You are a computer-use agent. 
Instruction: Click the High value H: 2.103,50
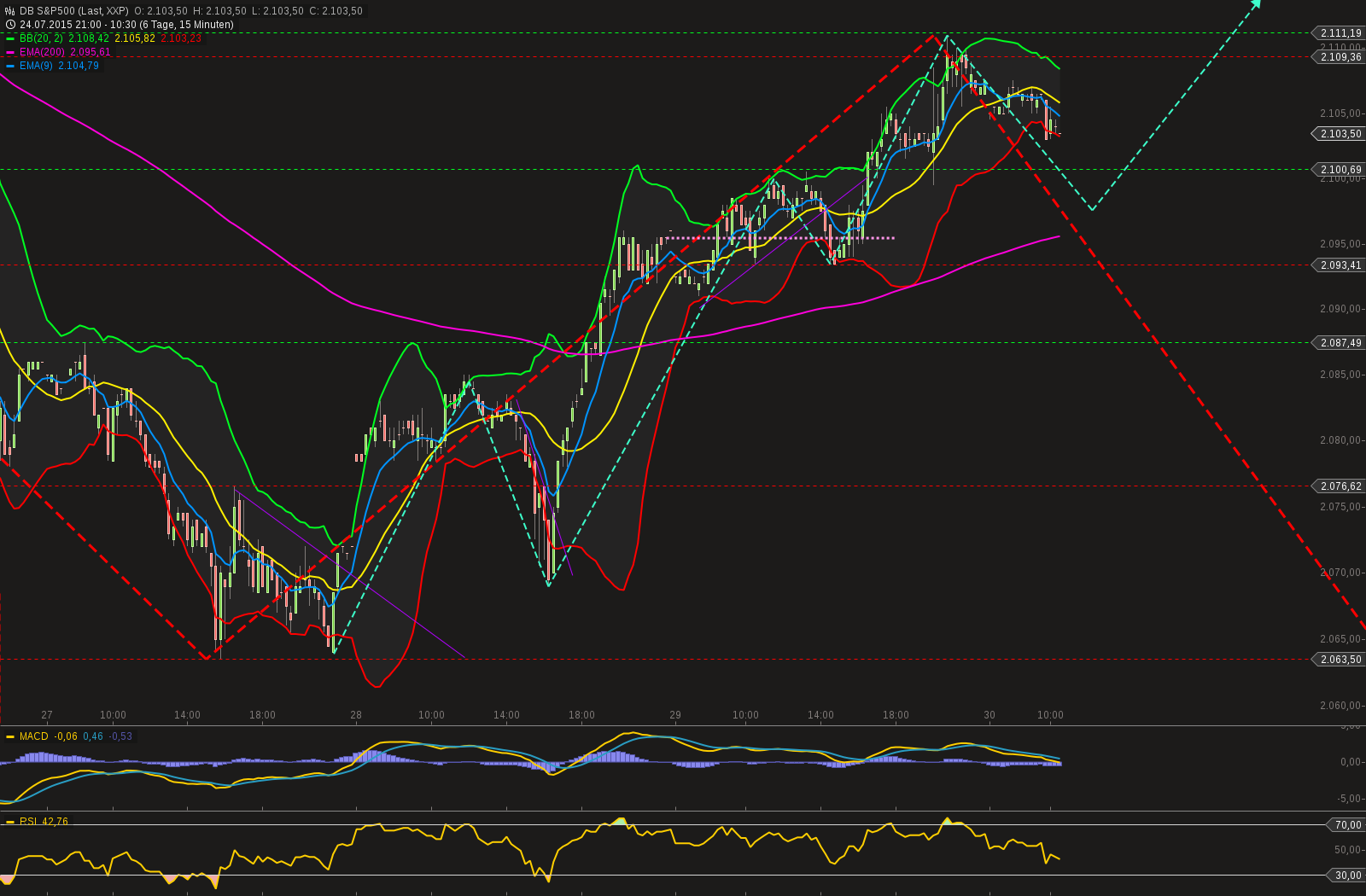219,11
